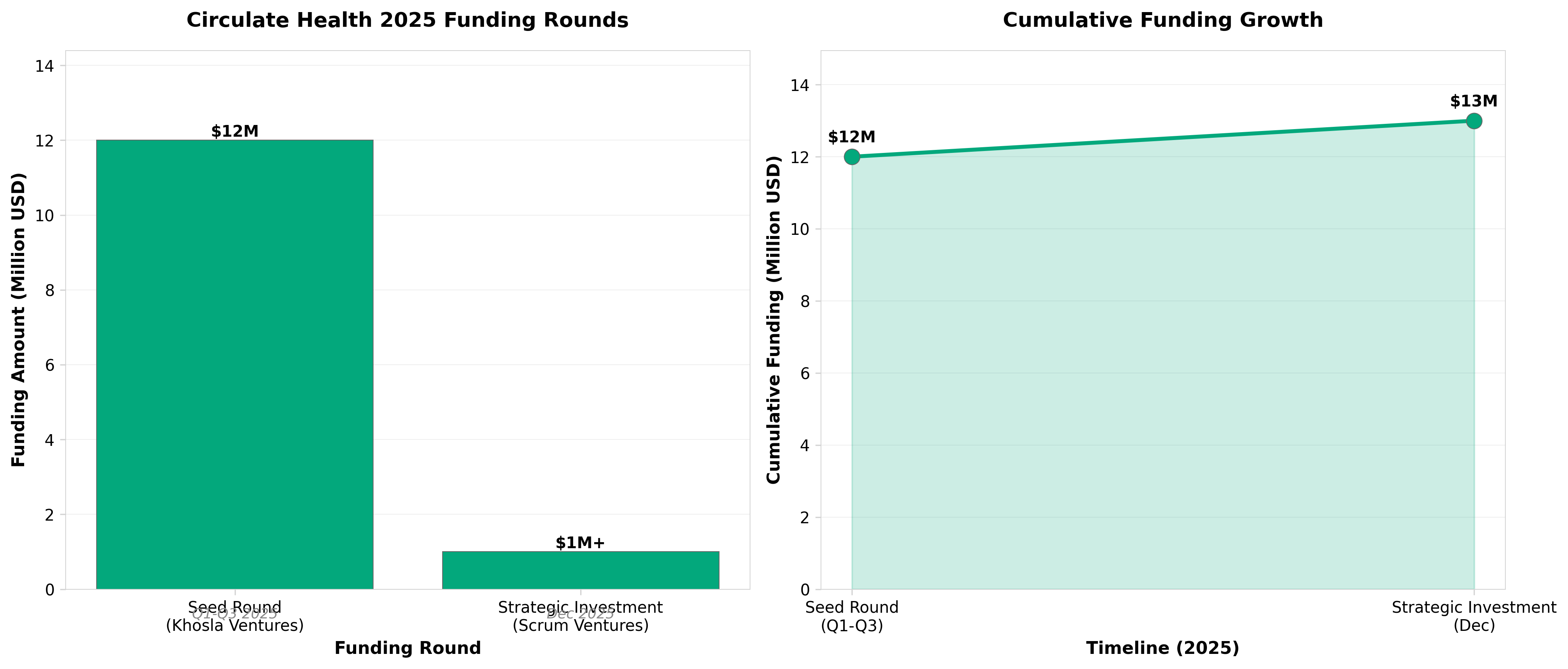Click the 'Cumulative Funding (Million USD)' axis label
The height and width of the screenshot is (669, 1568).
[x=774, y=320]
